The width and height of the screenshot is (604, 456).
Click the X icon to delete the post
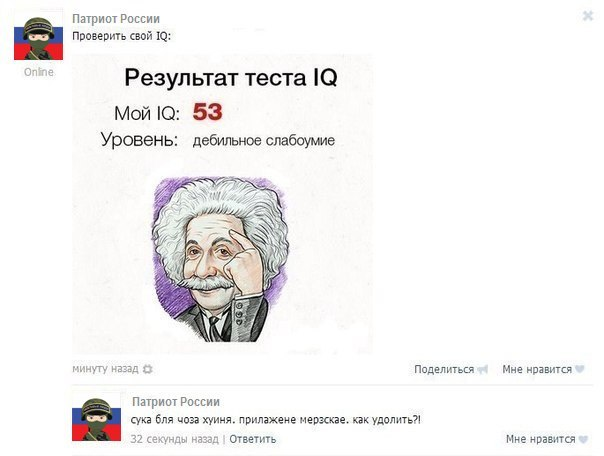(588, 16)
